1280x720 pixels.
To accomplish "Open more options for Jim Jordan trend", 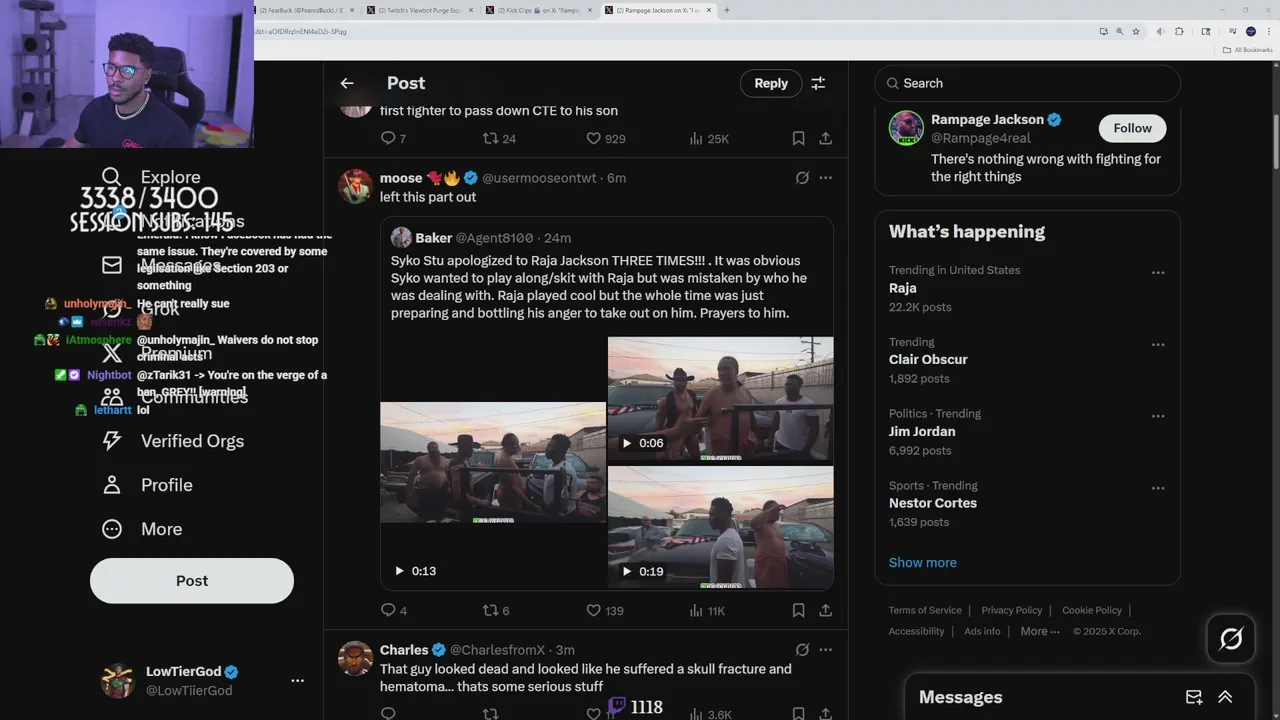I will coord(1157,416).
